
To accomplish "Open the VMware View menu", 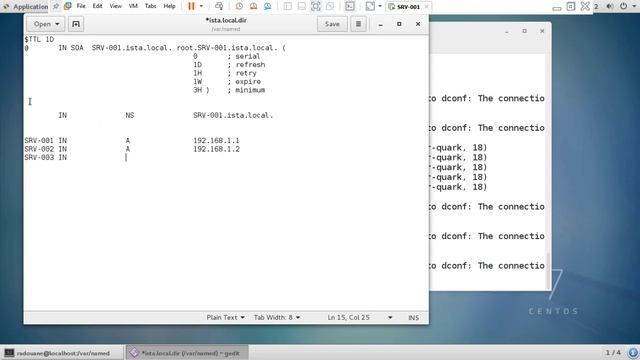I will (116, 6).
